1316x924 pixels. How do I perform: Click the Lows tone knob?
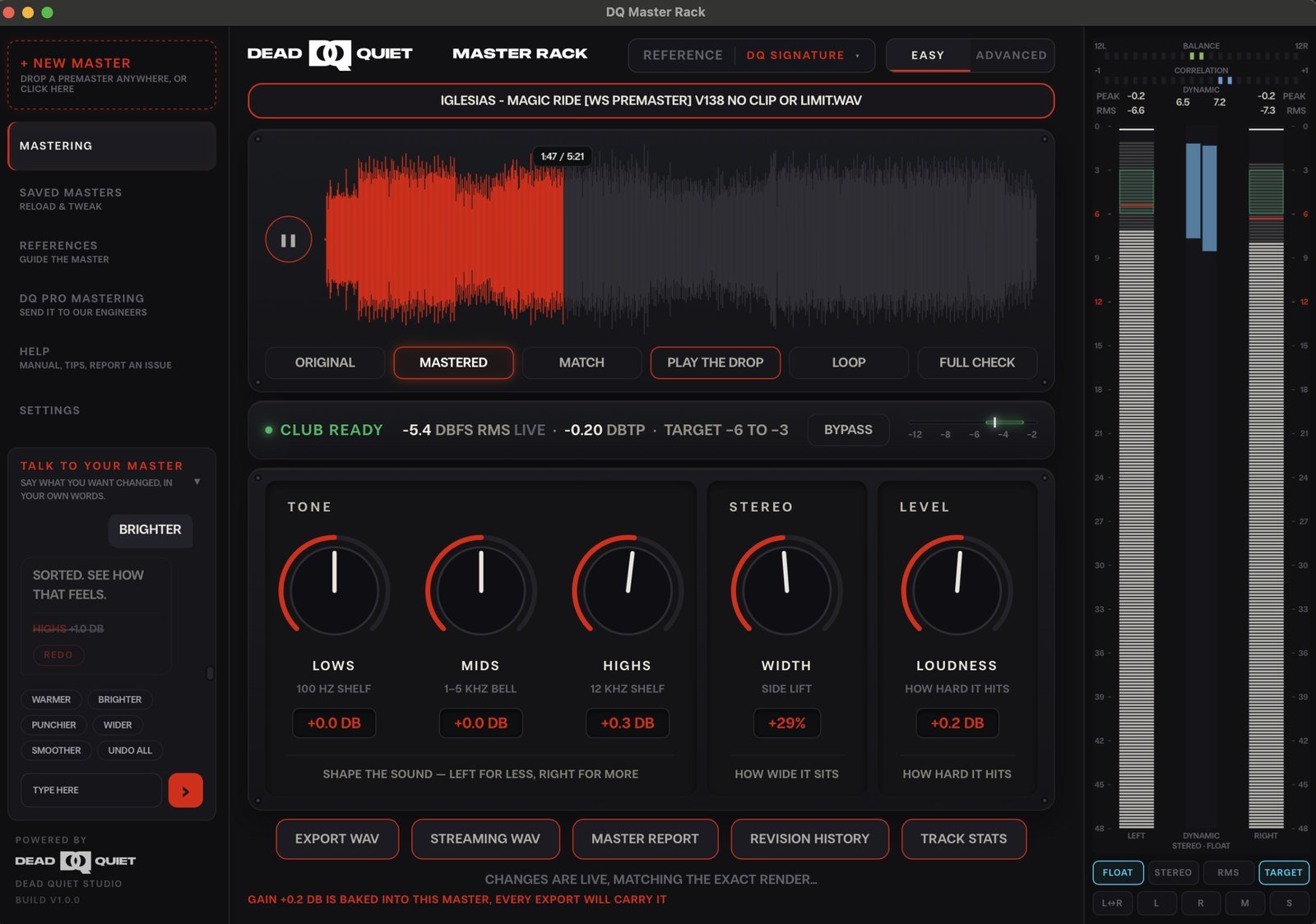[x=334, y=589]
